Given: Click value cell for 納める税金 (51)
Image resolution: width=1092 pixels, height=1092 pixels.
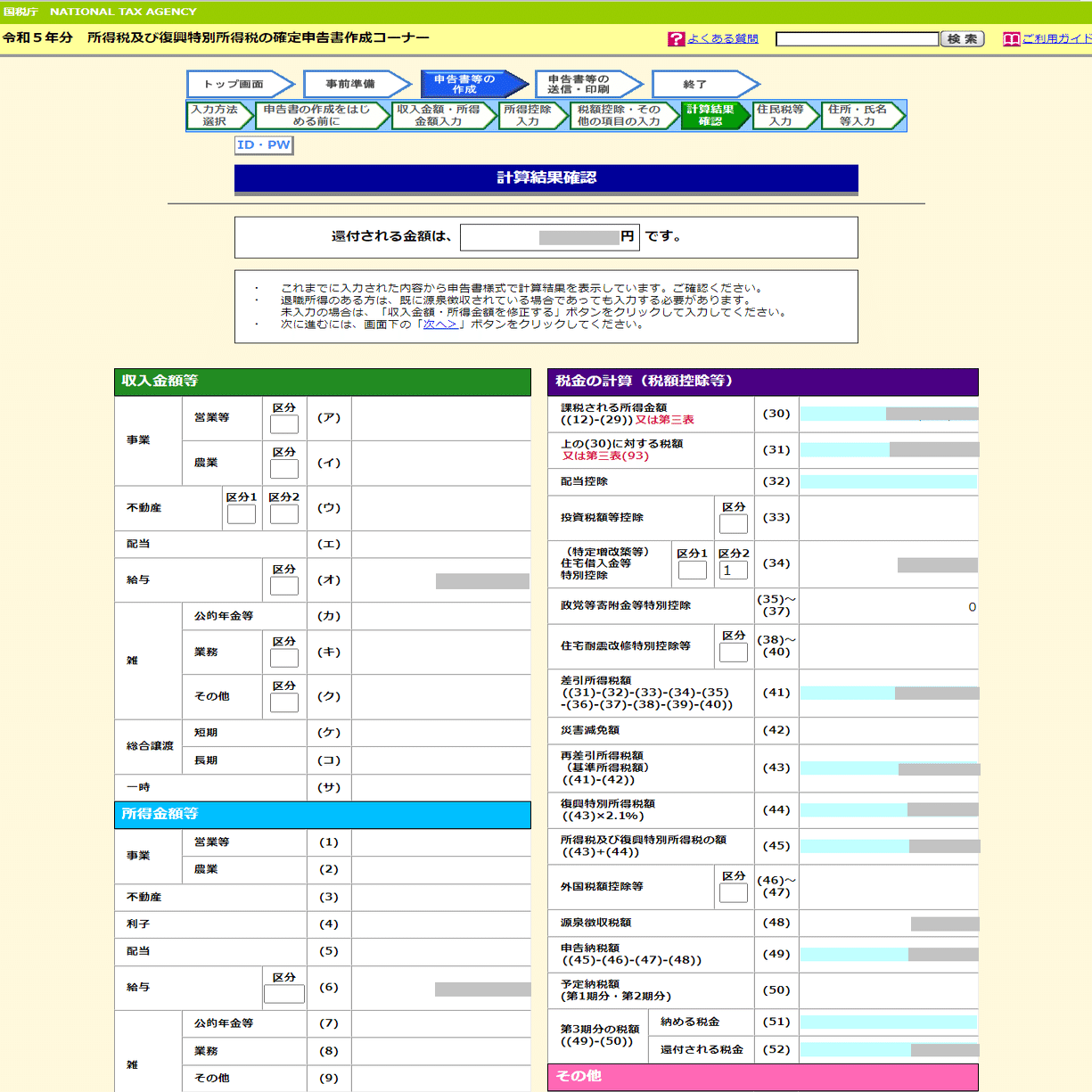Looking at the screenshot, I should click(x=889, y=1022).
